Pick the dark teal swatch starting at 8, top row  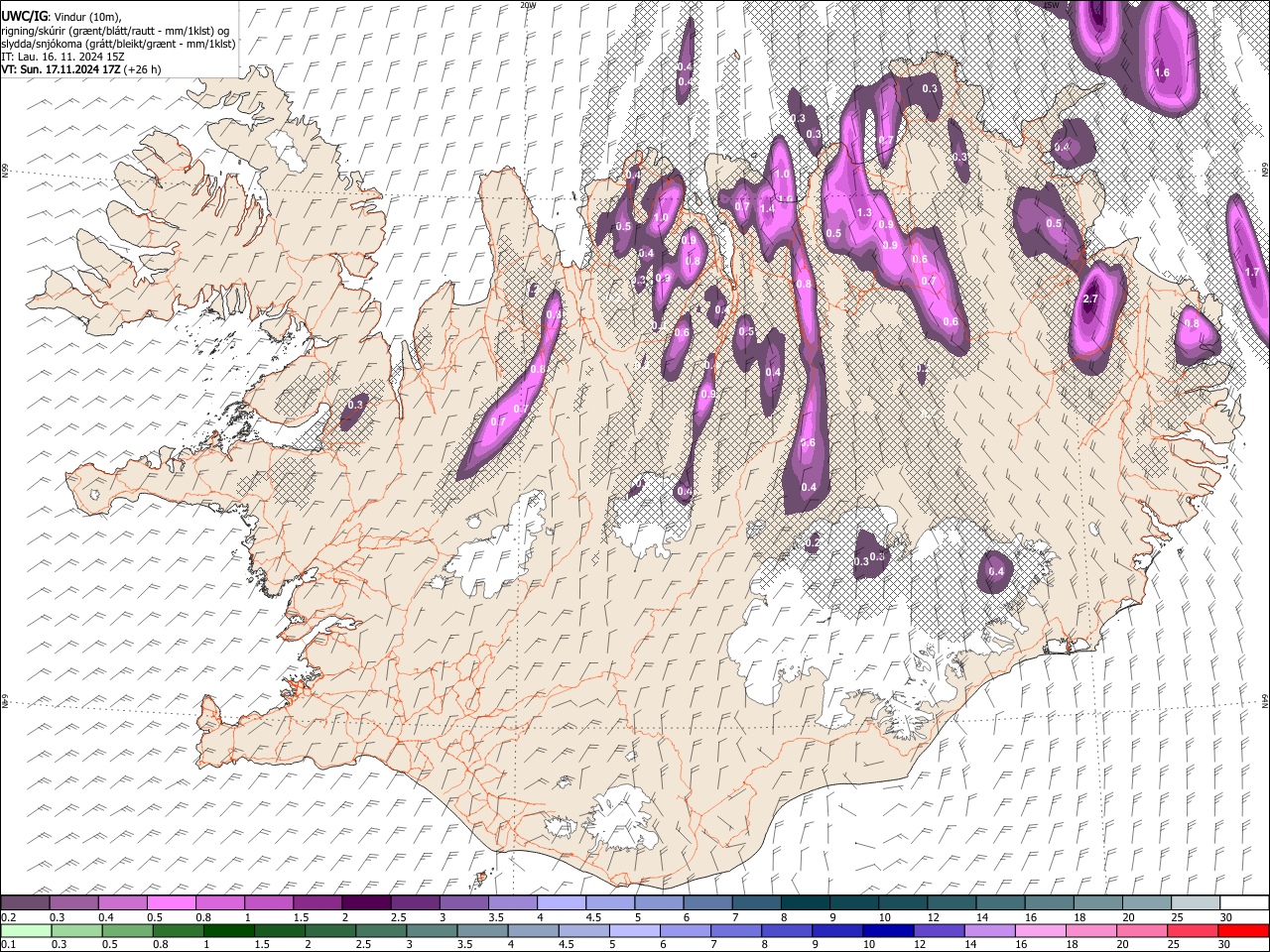(805, 902)
